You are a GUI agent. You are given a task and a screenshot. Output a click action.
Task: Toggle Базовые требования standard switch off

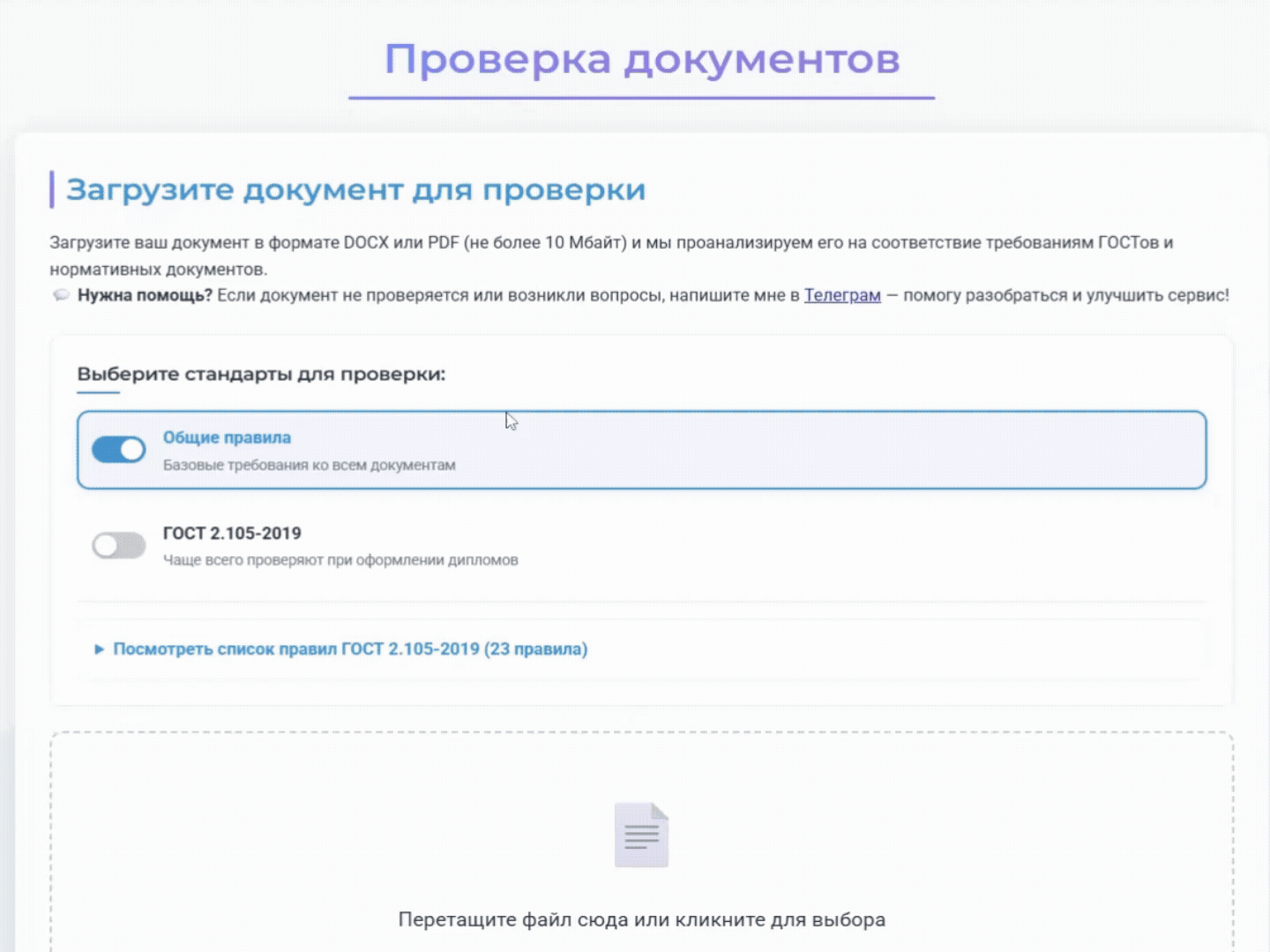point(119,450)
